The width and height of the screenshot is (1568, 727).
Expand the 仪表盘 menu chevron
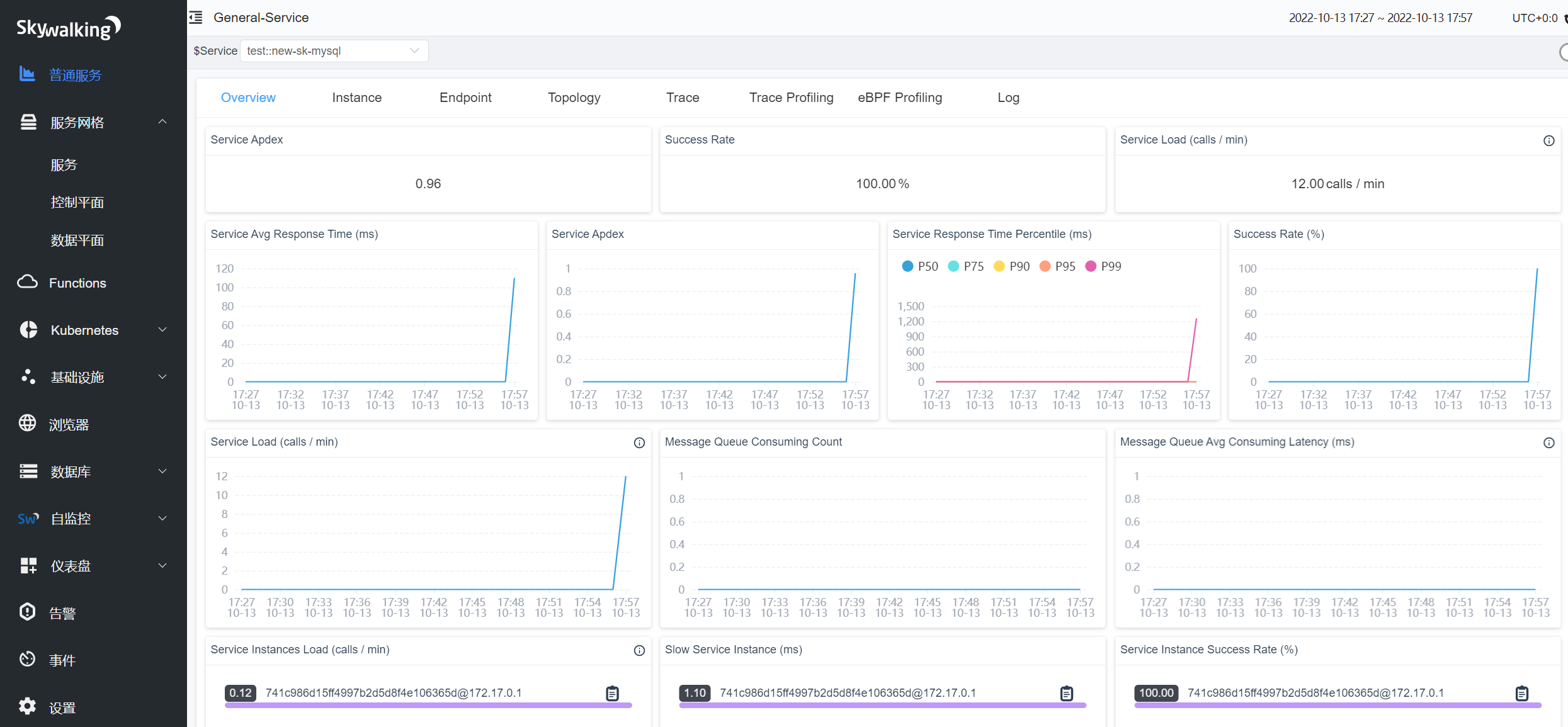162,565
